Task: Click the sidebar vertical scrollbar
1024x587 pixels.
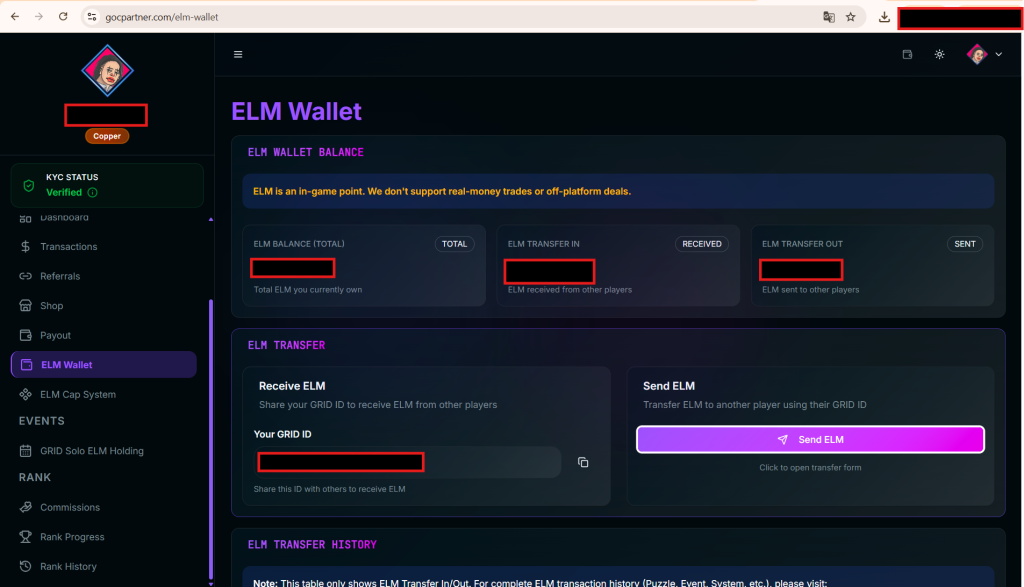Action: click(210, 437)
